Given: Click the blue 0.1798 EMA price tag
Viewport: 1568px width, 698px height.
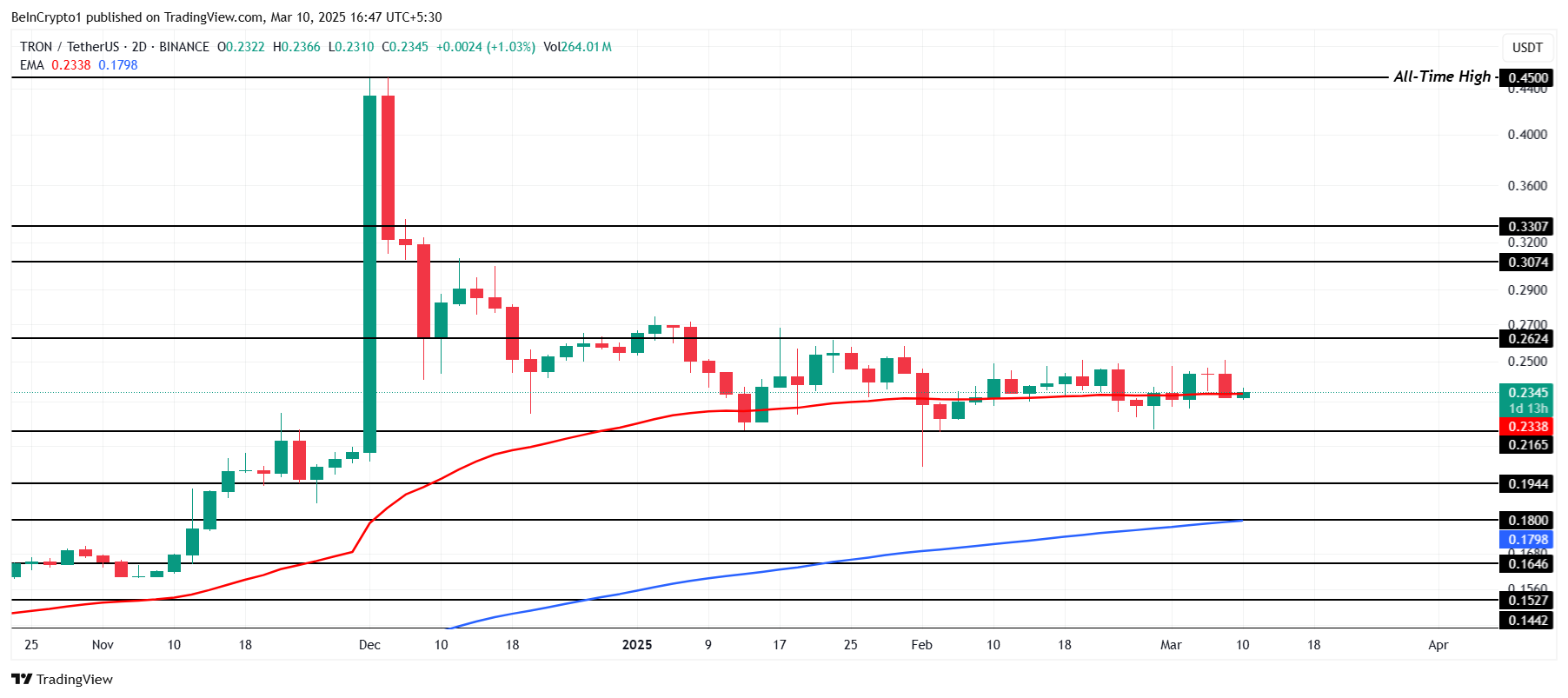Looking at the screenshot, I should 1527,540.
